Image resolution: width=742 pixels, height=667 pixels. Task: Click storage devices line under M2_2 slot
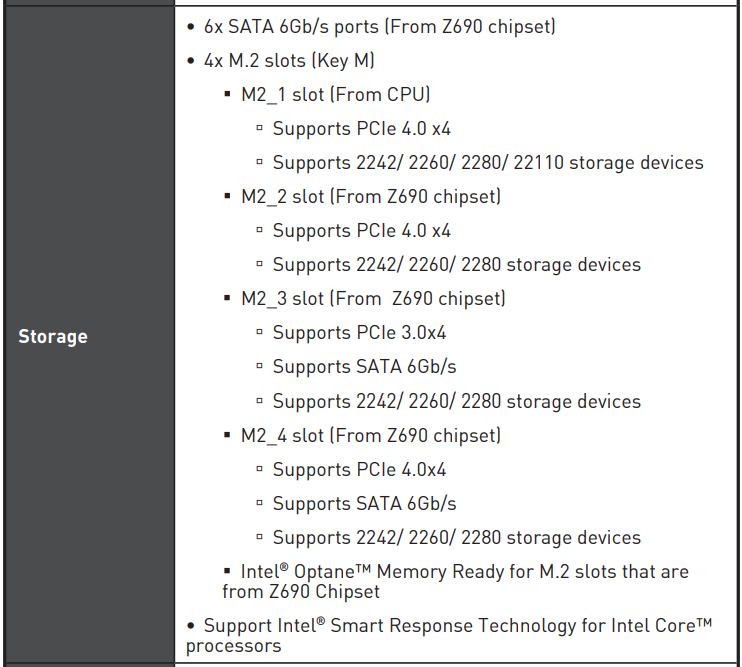pos(456,265)
